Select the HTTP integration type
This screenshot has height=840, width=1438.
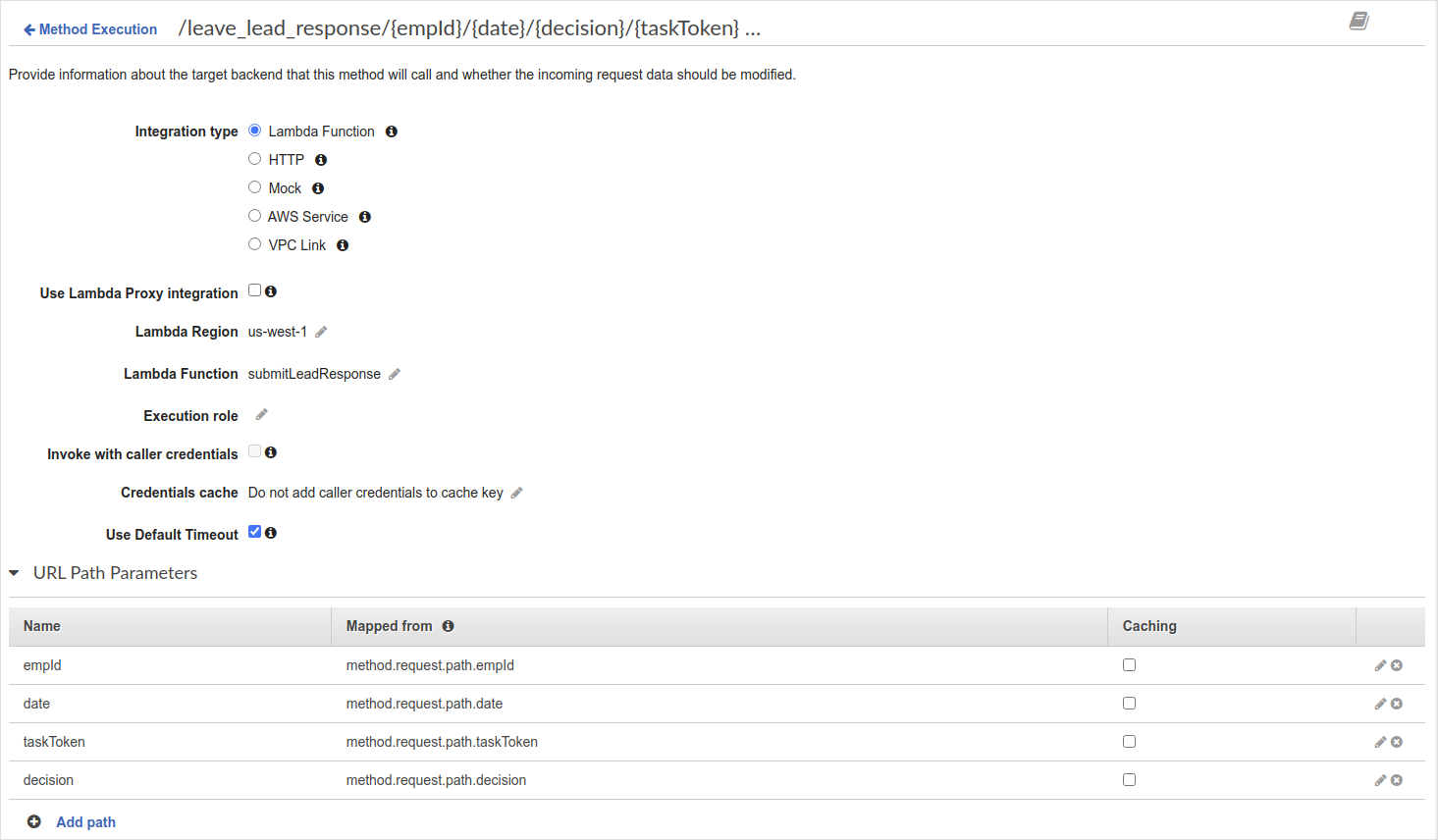click(254, 158)
